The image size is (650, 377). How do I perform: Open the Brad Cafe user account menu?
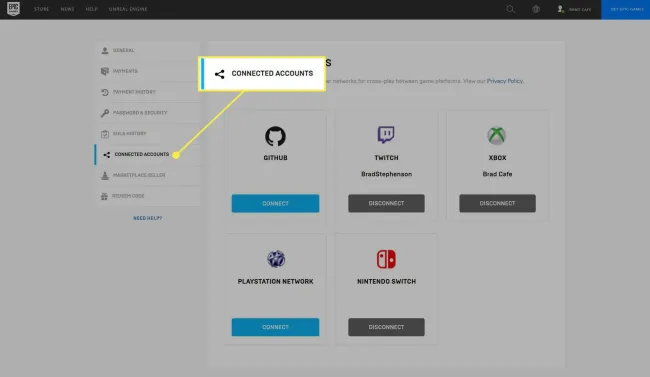click(x=575, y=9)
